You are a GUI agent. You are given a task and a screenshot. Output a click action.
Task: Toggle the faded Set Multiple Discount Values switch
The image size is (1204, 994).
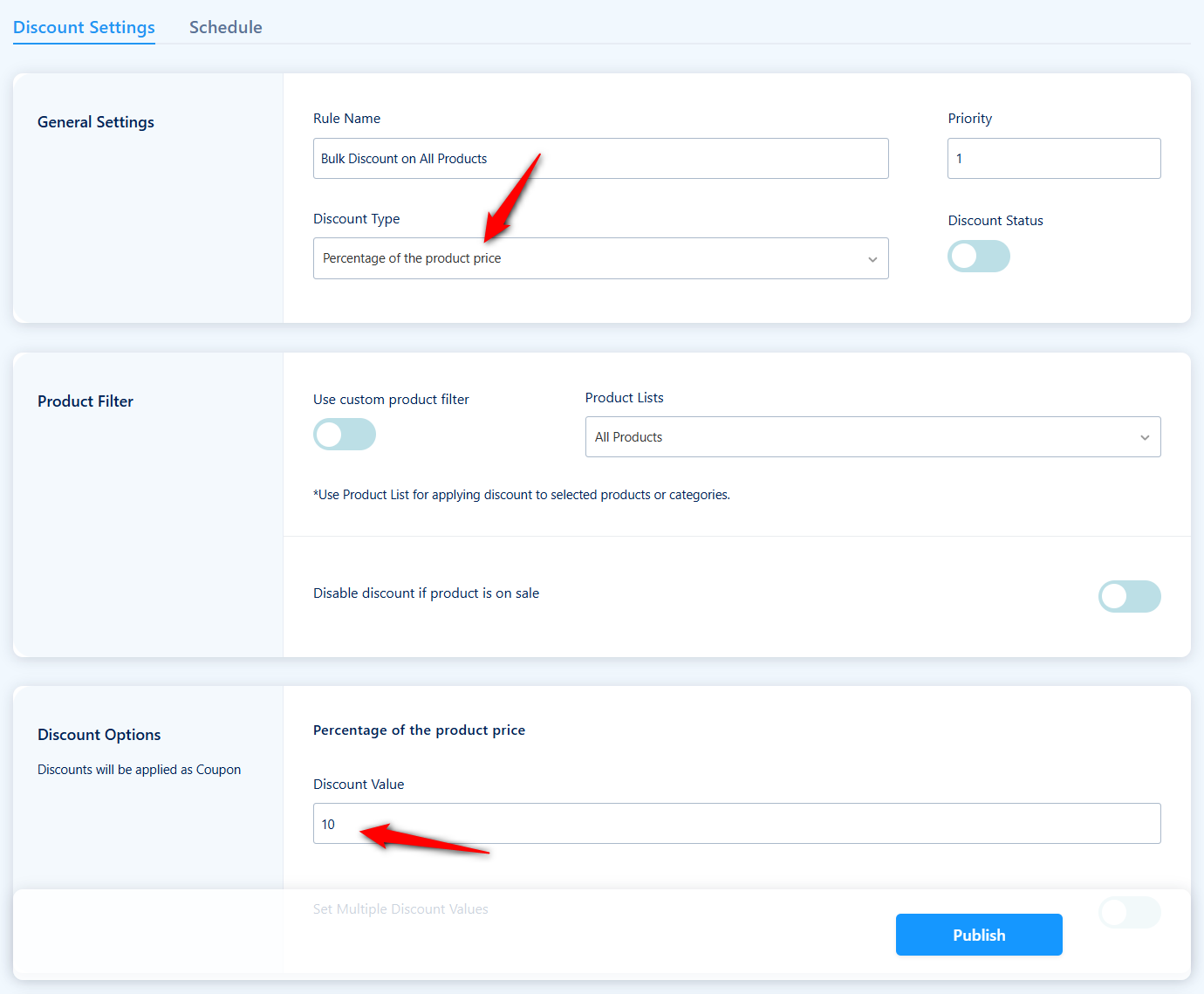(1129, 913)
